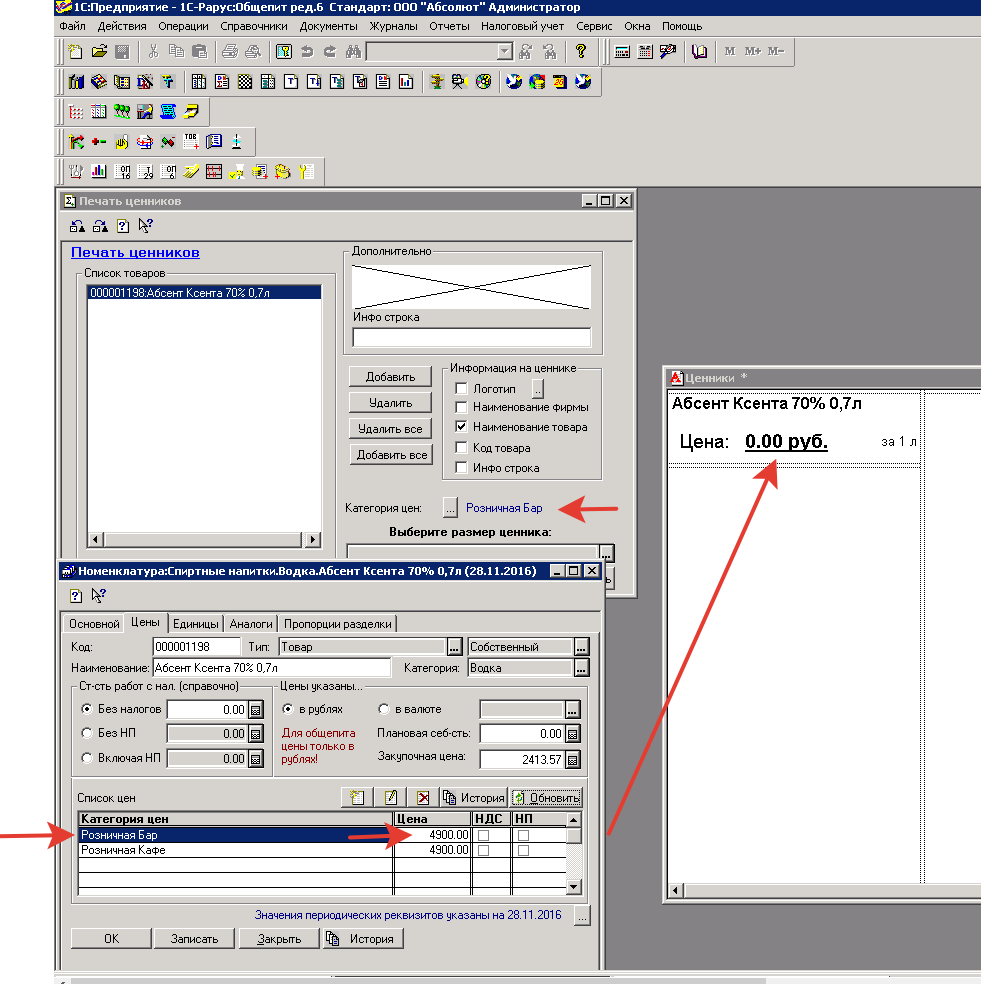Open Тип Товар selection ellipsis button
The width and height of the screenshot is (981, 984).
[455, 647]
